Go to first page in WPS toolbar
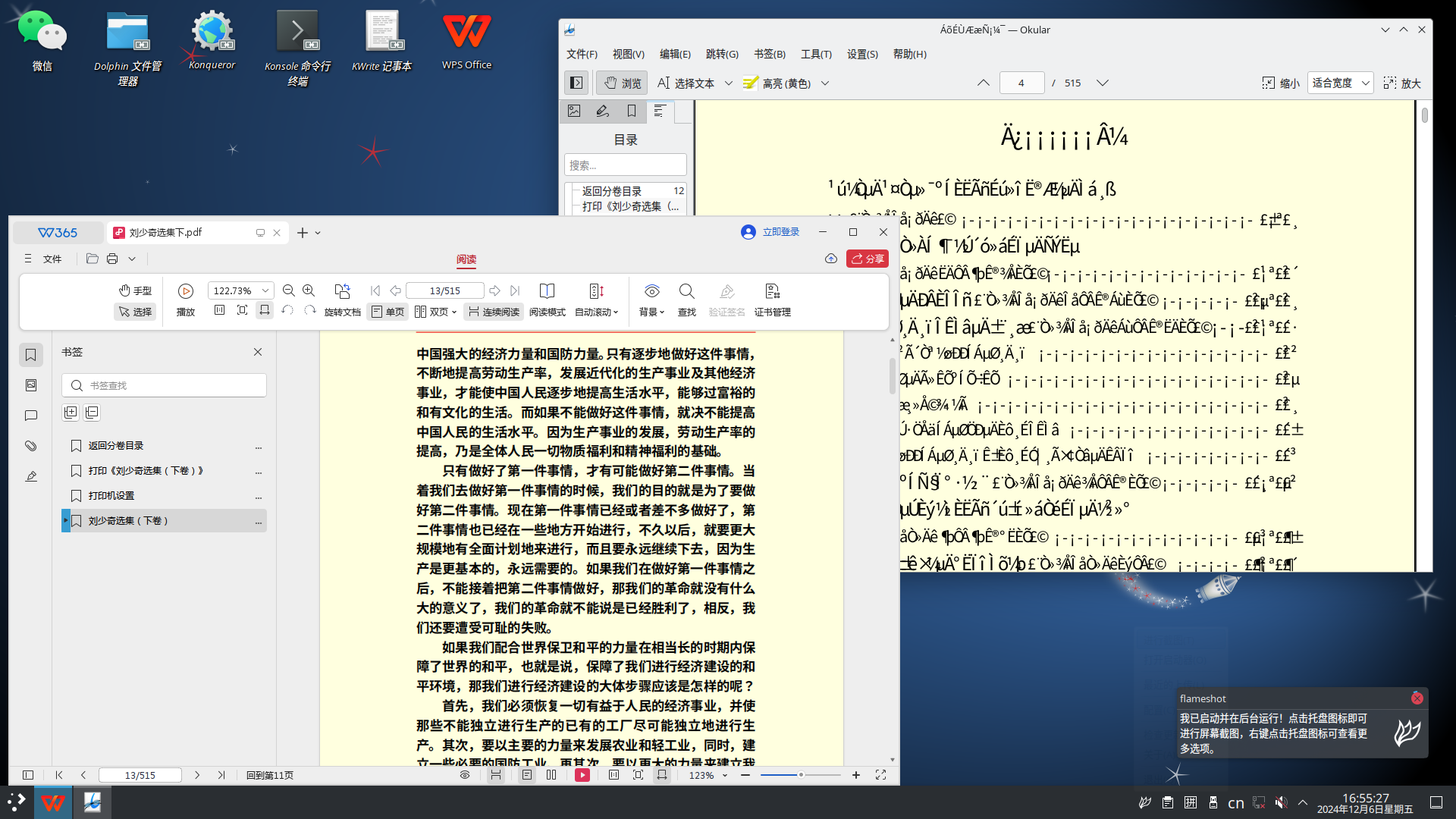1456x819 pixels. (x=375, y=290)
